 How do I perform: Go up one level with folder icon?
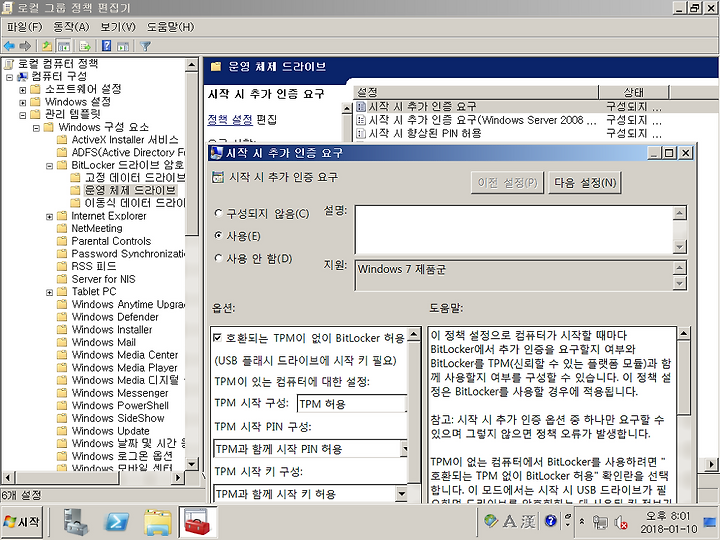(47, 46)
